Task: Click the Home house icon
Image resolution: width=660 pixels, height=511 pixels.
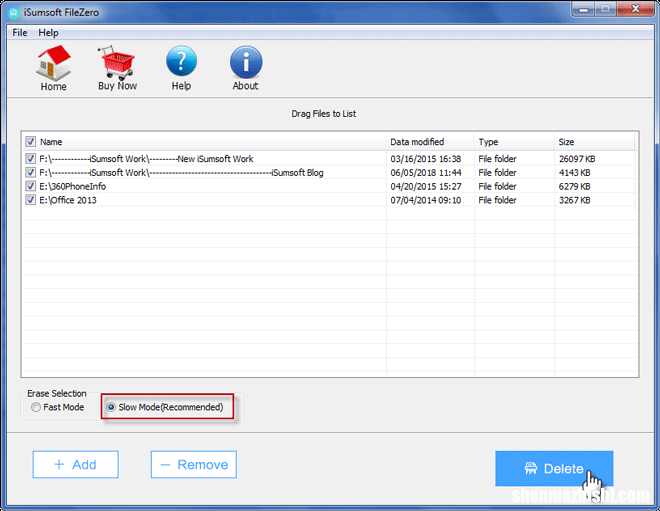Action: 53,63
